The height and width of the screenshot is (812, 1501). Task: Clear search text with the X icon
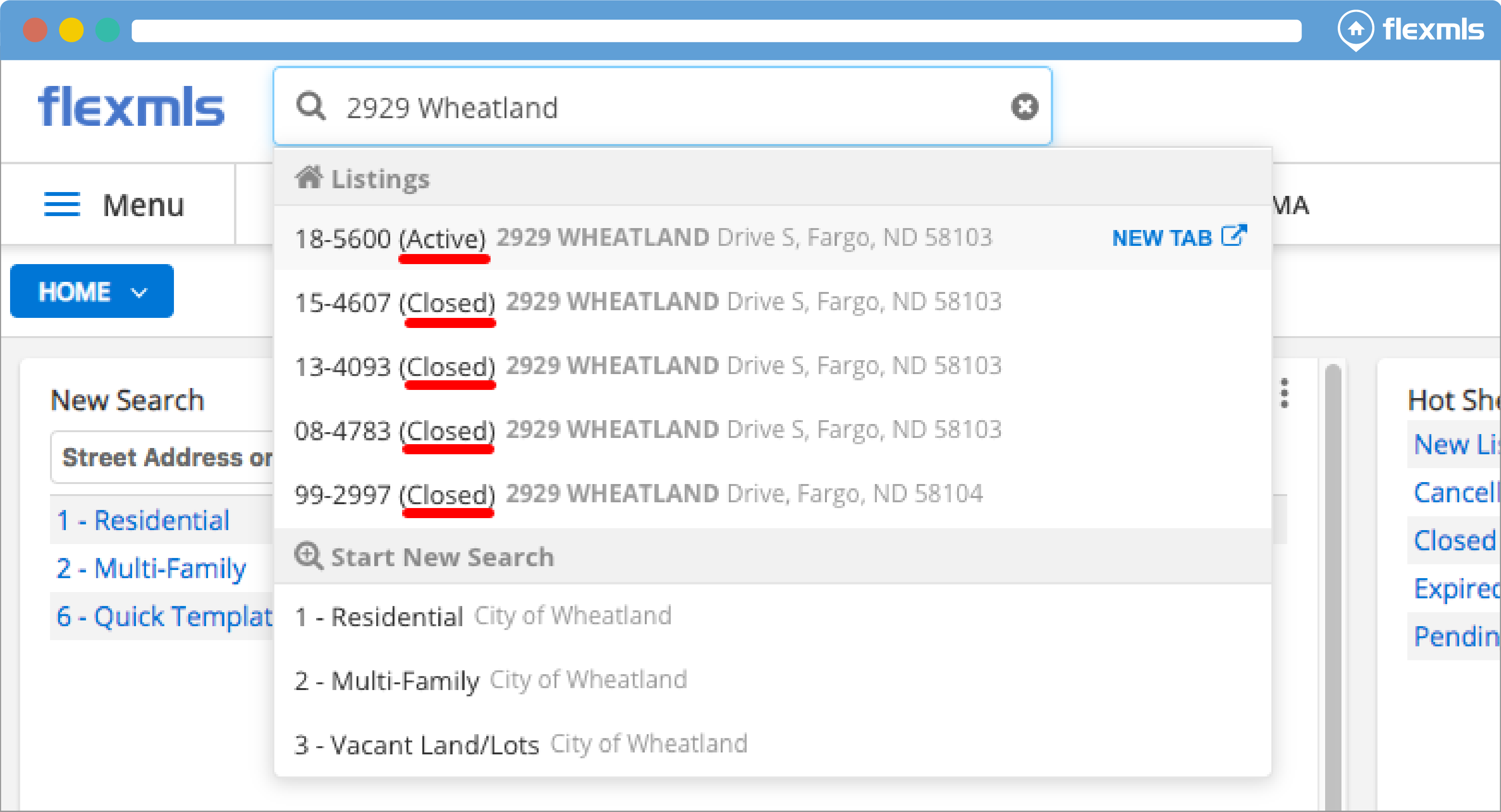(1024, 107)
